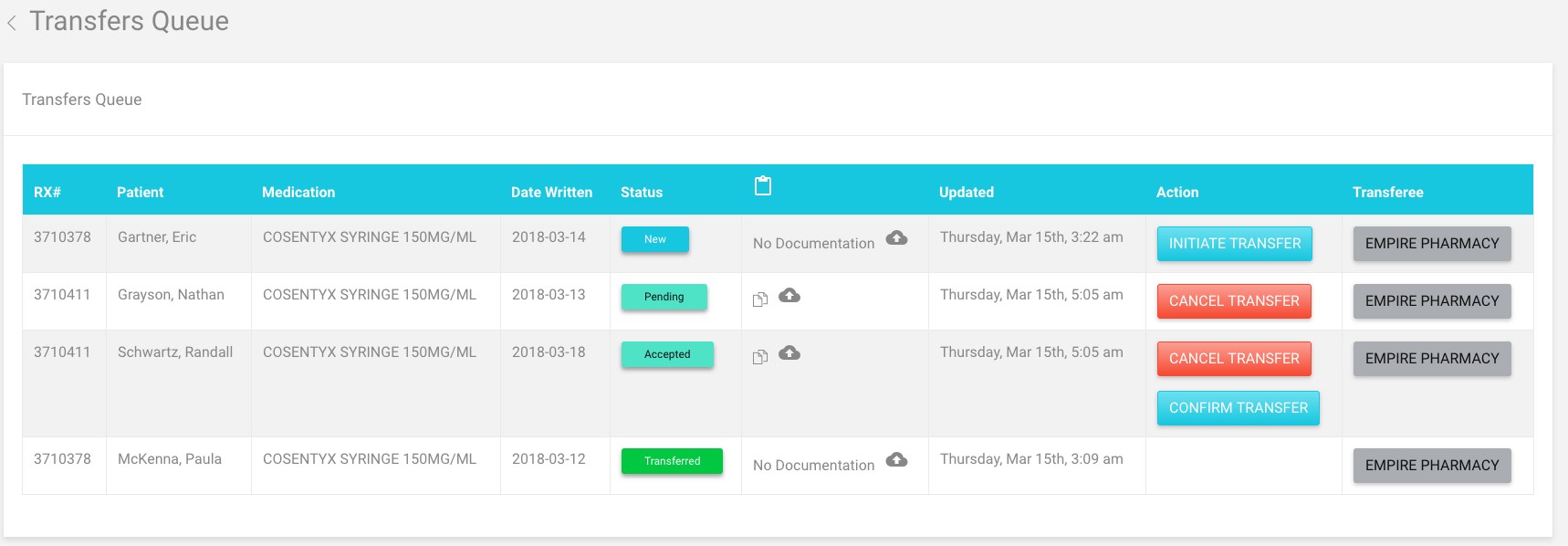Click the Transfers Queue card heading
Screen dimensions: 1568x546
coord(82,100)
